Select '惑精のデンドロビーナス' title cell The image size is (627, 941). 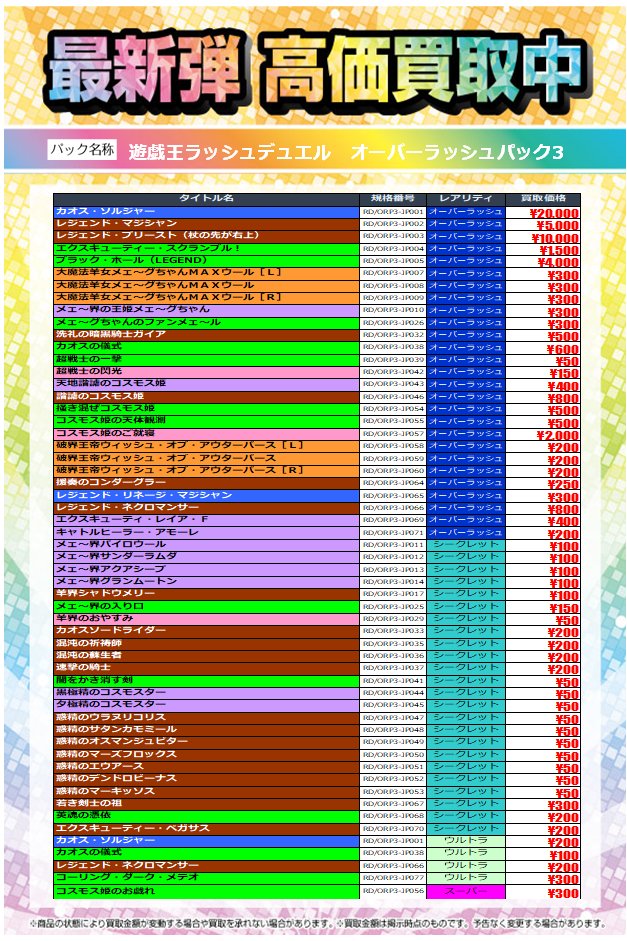(x=206, y=779)
